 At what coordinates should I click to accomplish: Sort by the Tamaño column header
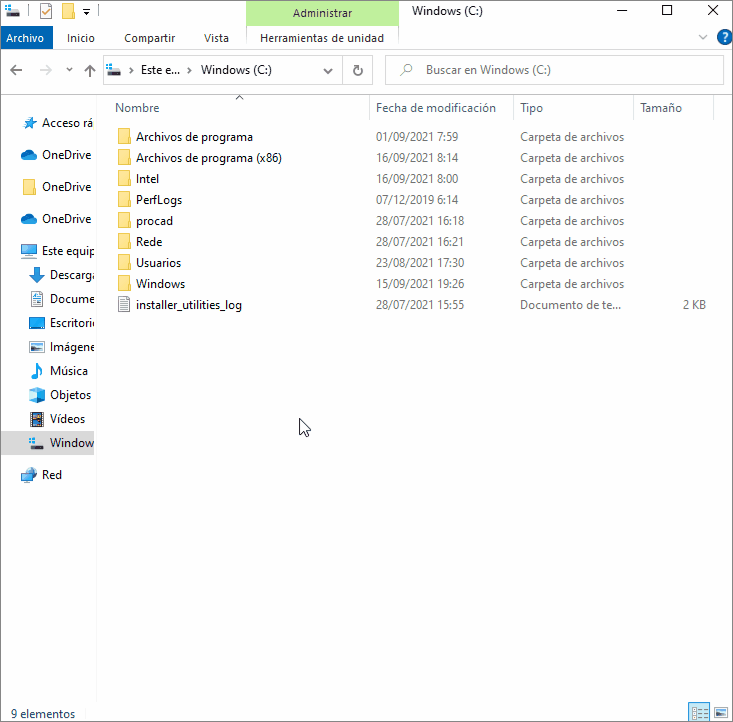coord(674,108)
